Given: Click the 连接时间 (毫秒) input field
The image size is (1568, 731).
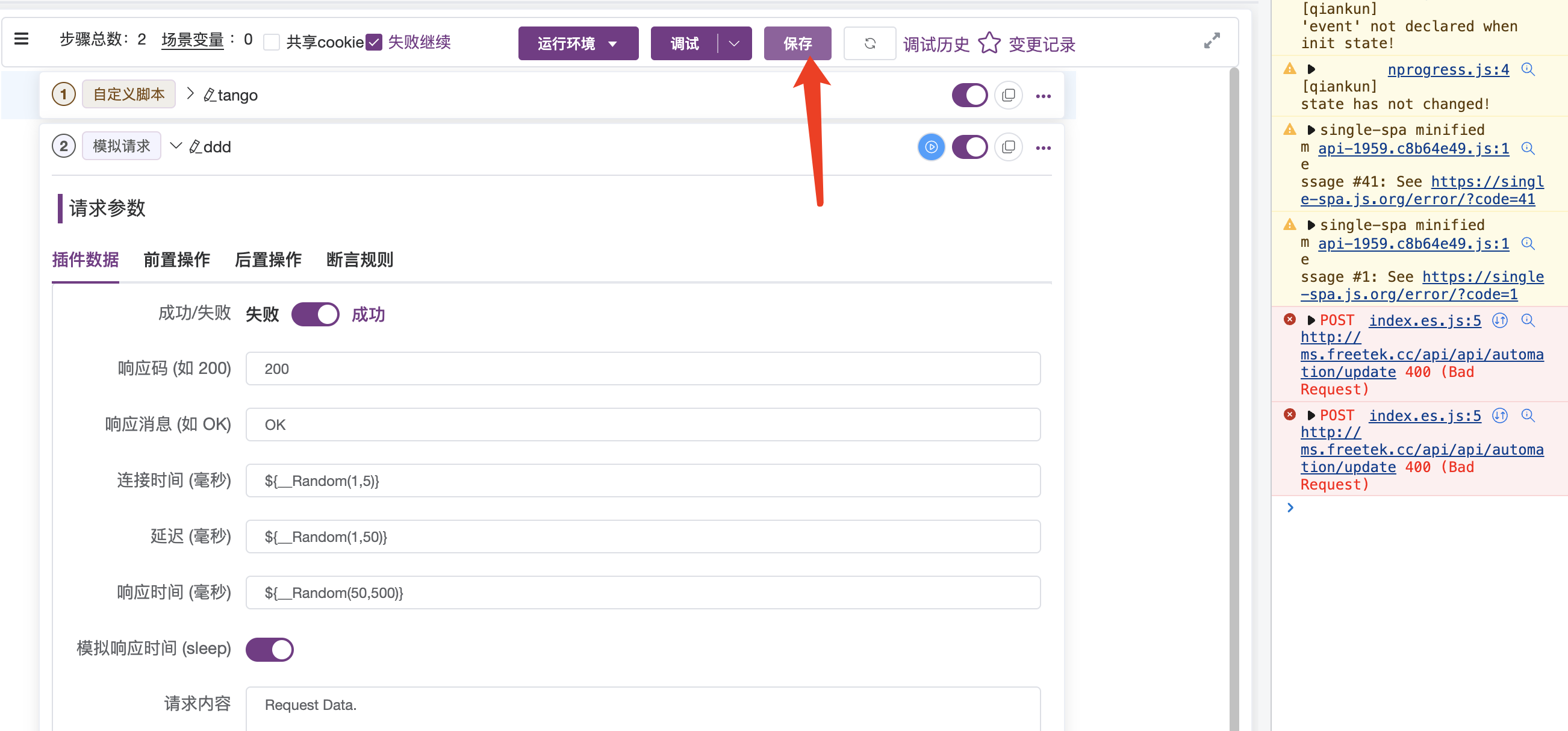Looking at the screenshot, I should coord(642,481).
